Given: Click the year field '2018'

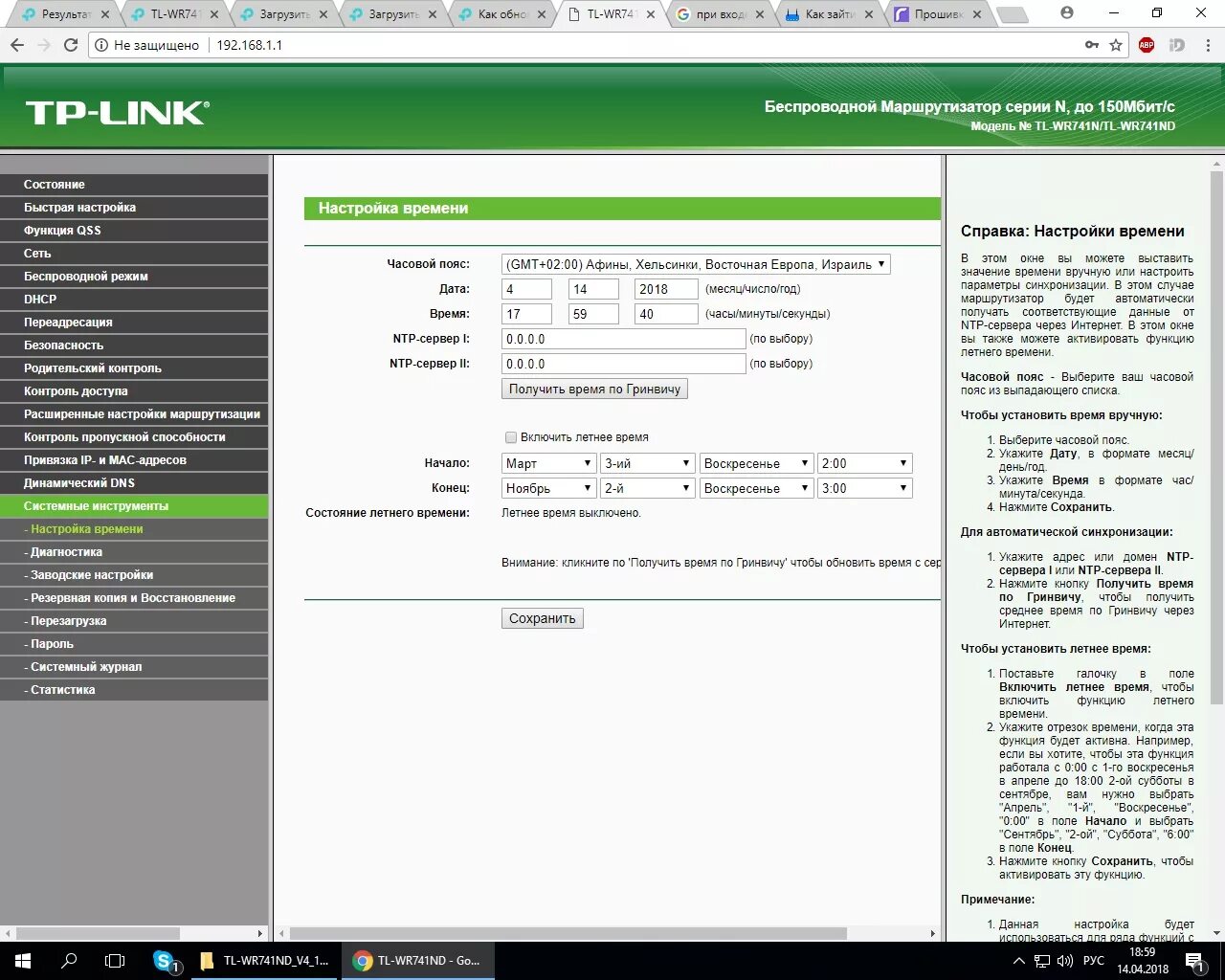Looking at the screenshot, I should 666,289.
